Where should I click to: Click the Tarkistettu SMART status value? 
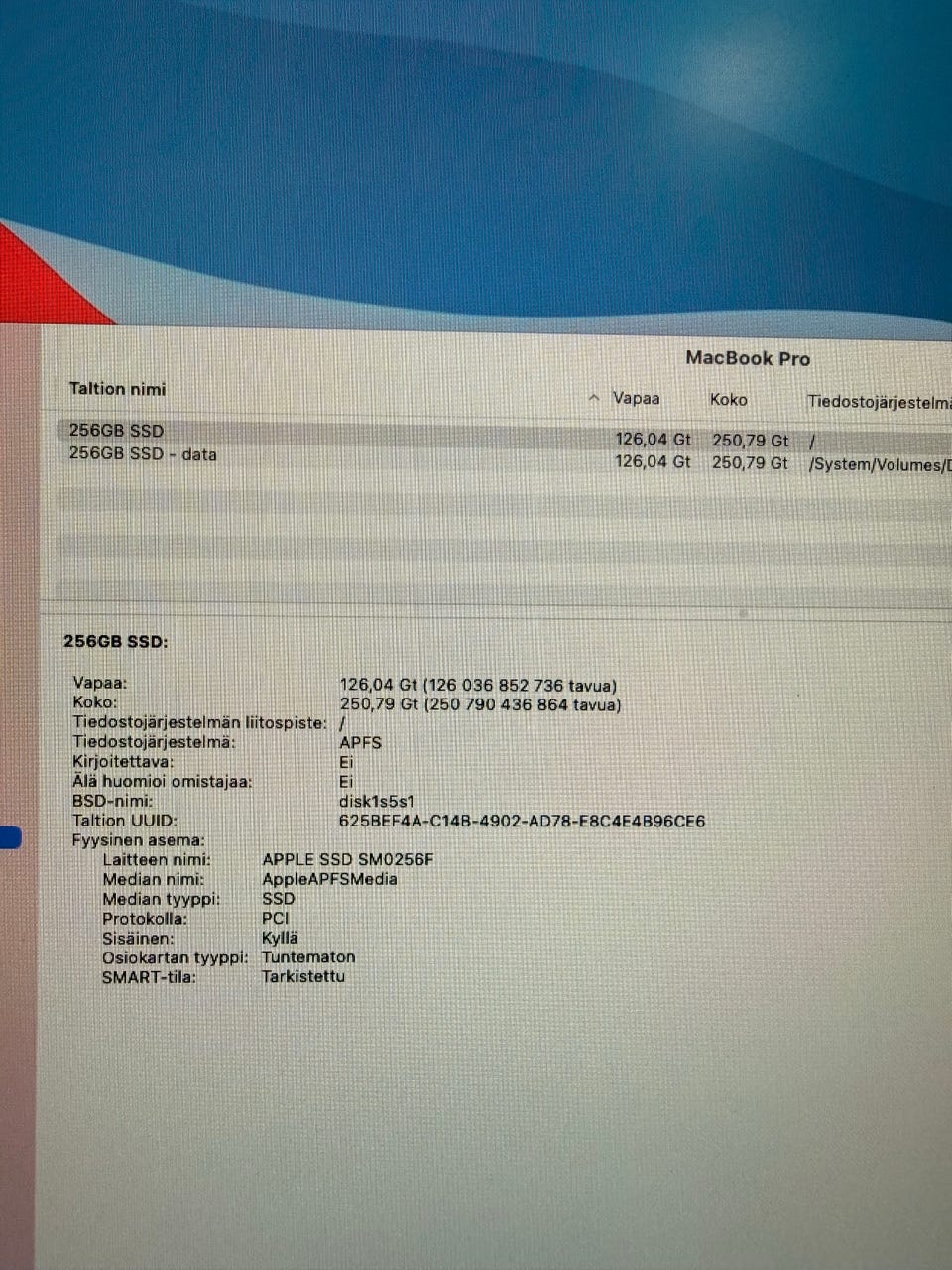click(303, 976)
